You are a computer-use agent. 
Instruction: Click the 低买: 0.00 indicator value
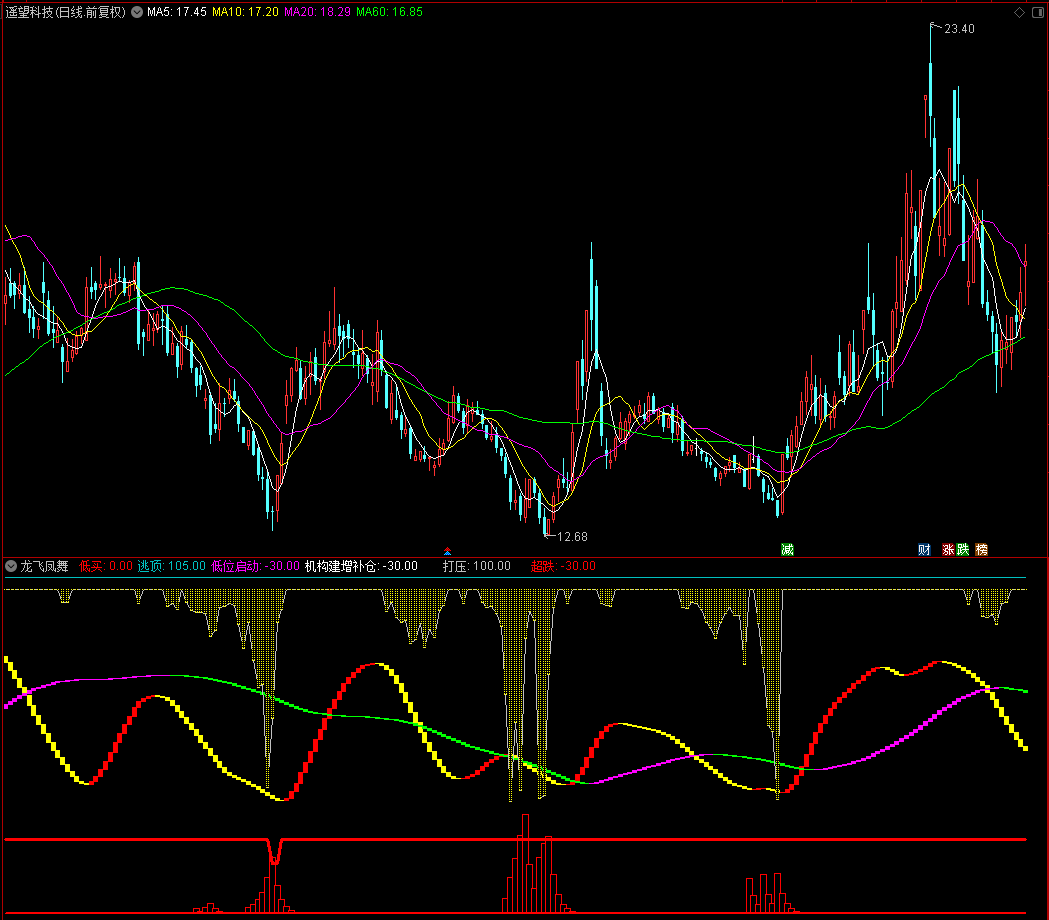pos(106,566)
